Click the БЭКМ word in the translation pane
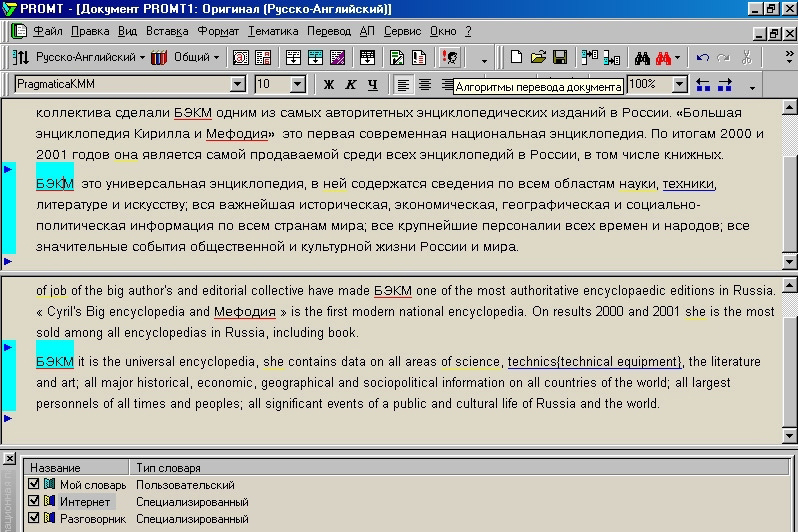 (x=55, y=361)
